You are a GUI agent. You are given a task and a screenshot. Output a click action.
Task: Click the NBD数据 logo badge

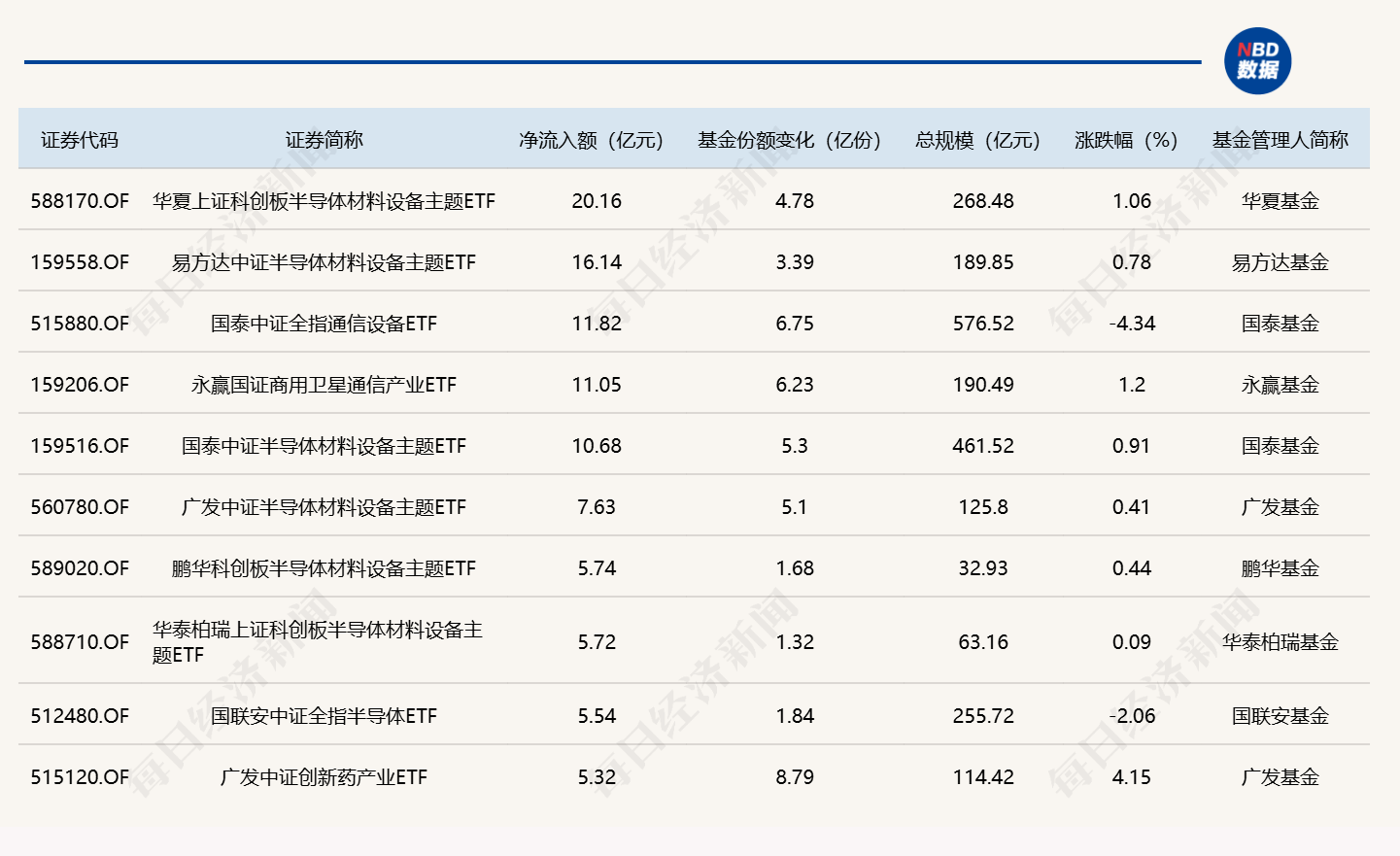pos(1257,61)
